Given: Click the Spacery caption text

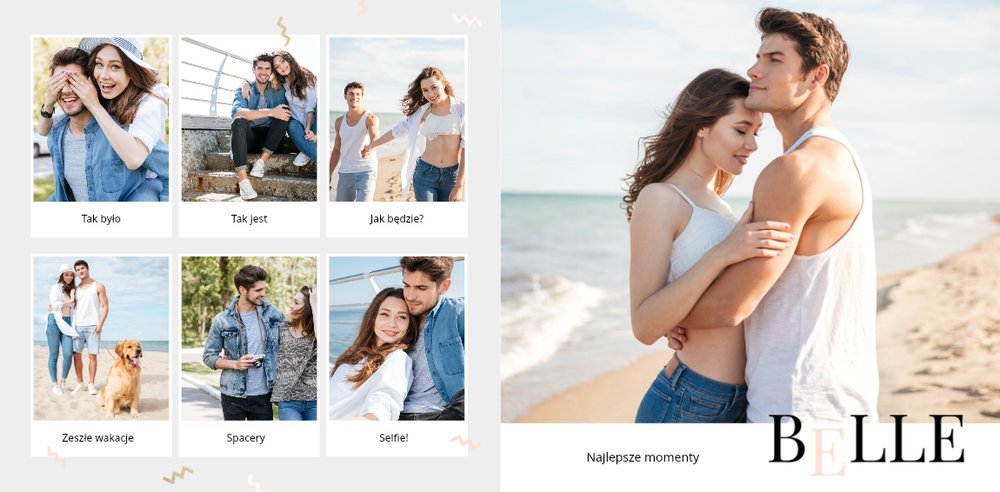Looking at the screenshot, I should [x=246, y=438].
